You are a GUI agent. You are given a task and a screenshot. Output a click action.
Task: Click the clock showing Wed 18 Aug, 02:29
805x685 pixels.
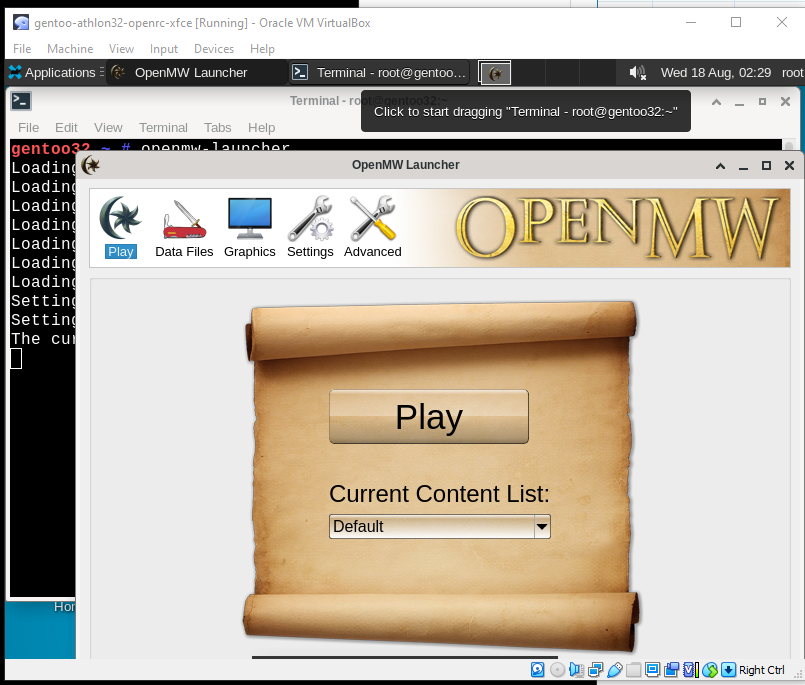716,72
